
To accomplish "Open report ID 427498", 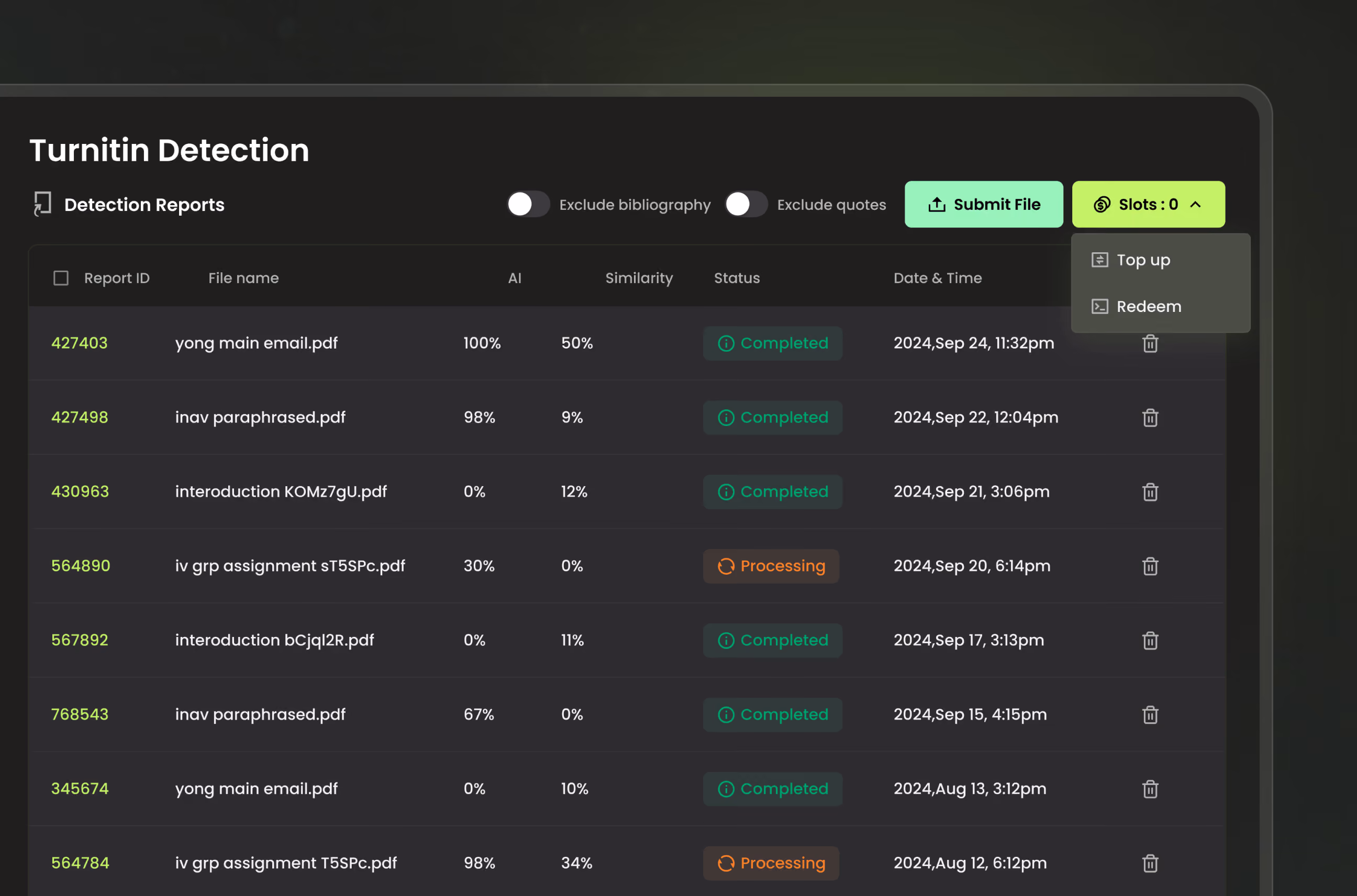I will pos(80,417).
